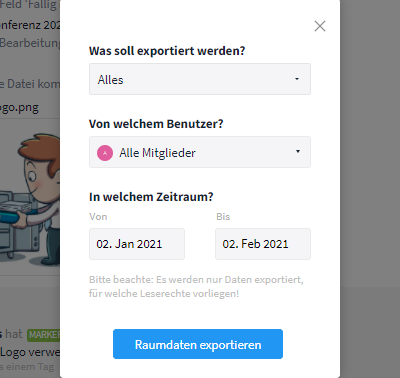The width and height of the screenshot is (400, 378).
Task: Expand the caret next to Alle Mitglieder
Action: (298, 151)
